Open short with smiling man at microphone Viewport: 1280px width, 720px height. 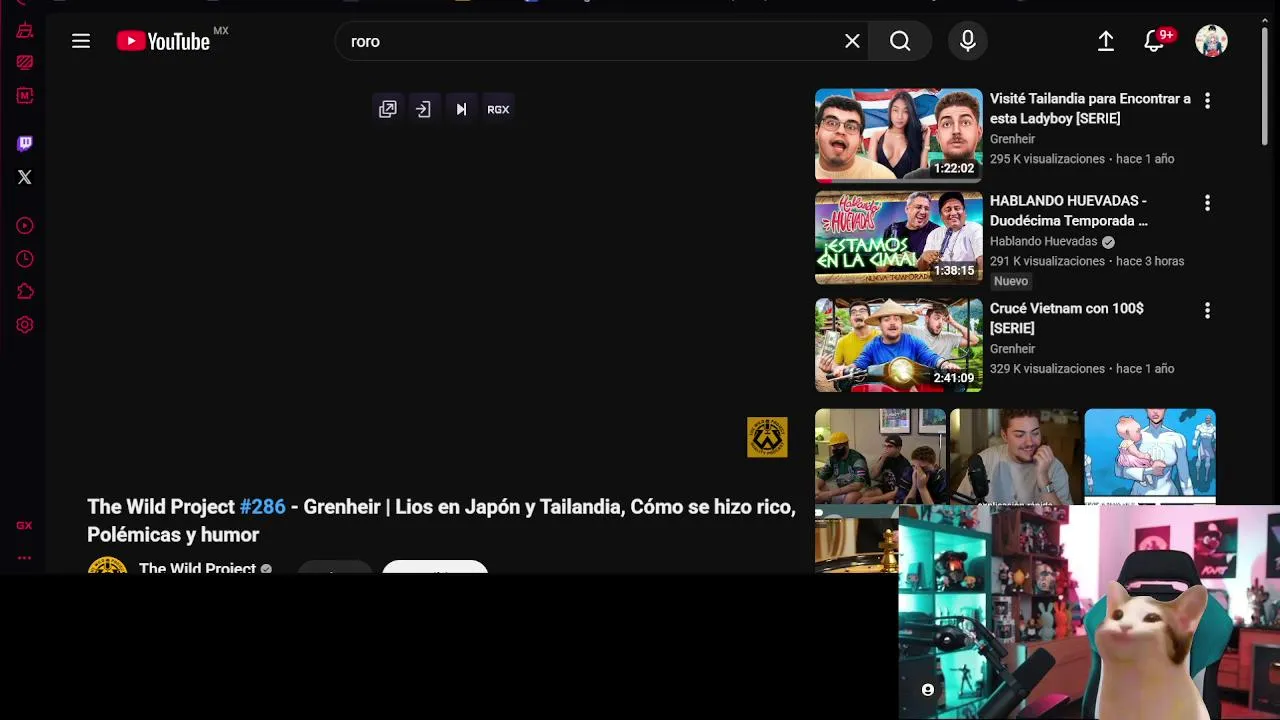click(1015, 455)
